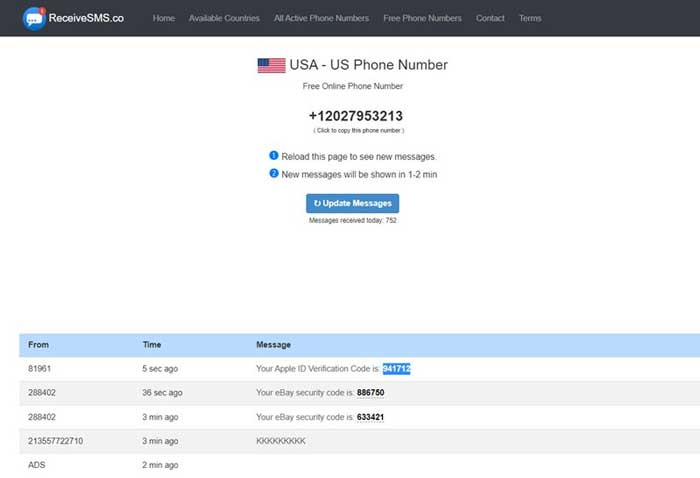Click sender 213557722710
This screenshot has height=478, width=700.
pos(55,441)
